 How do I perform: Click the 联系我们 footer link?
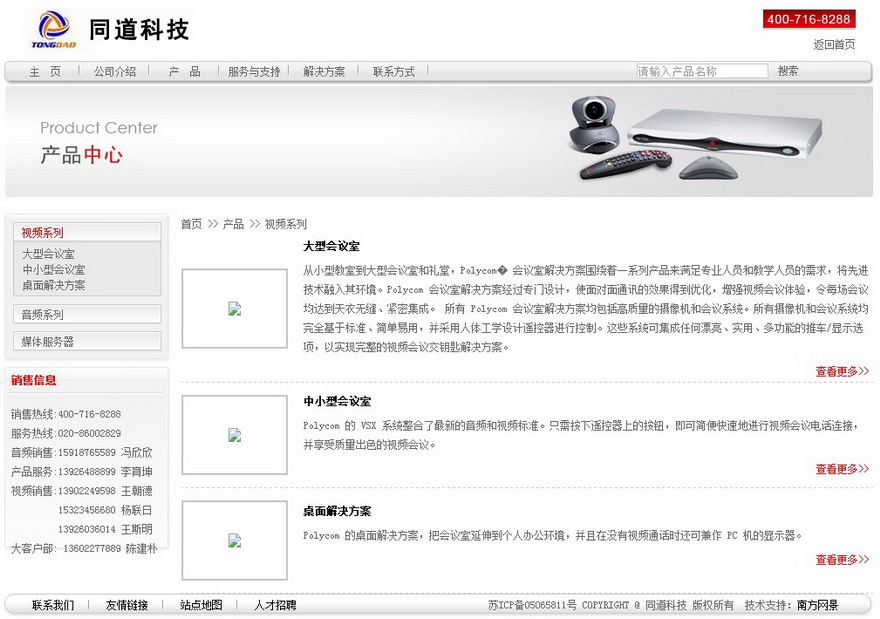click(x=53, y=606)
